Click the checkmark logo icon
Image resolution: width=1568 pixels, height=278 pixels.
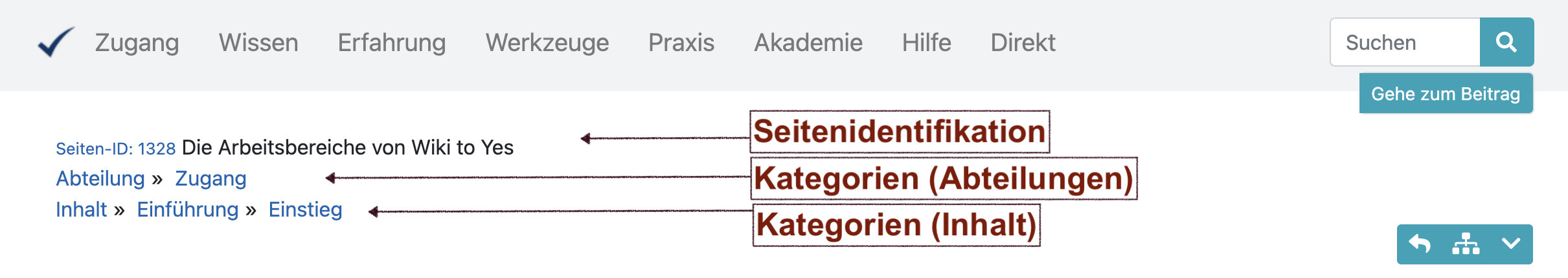click(x=56, y=42)
